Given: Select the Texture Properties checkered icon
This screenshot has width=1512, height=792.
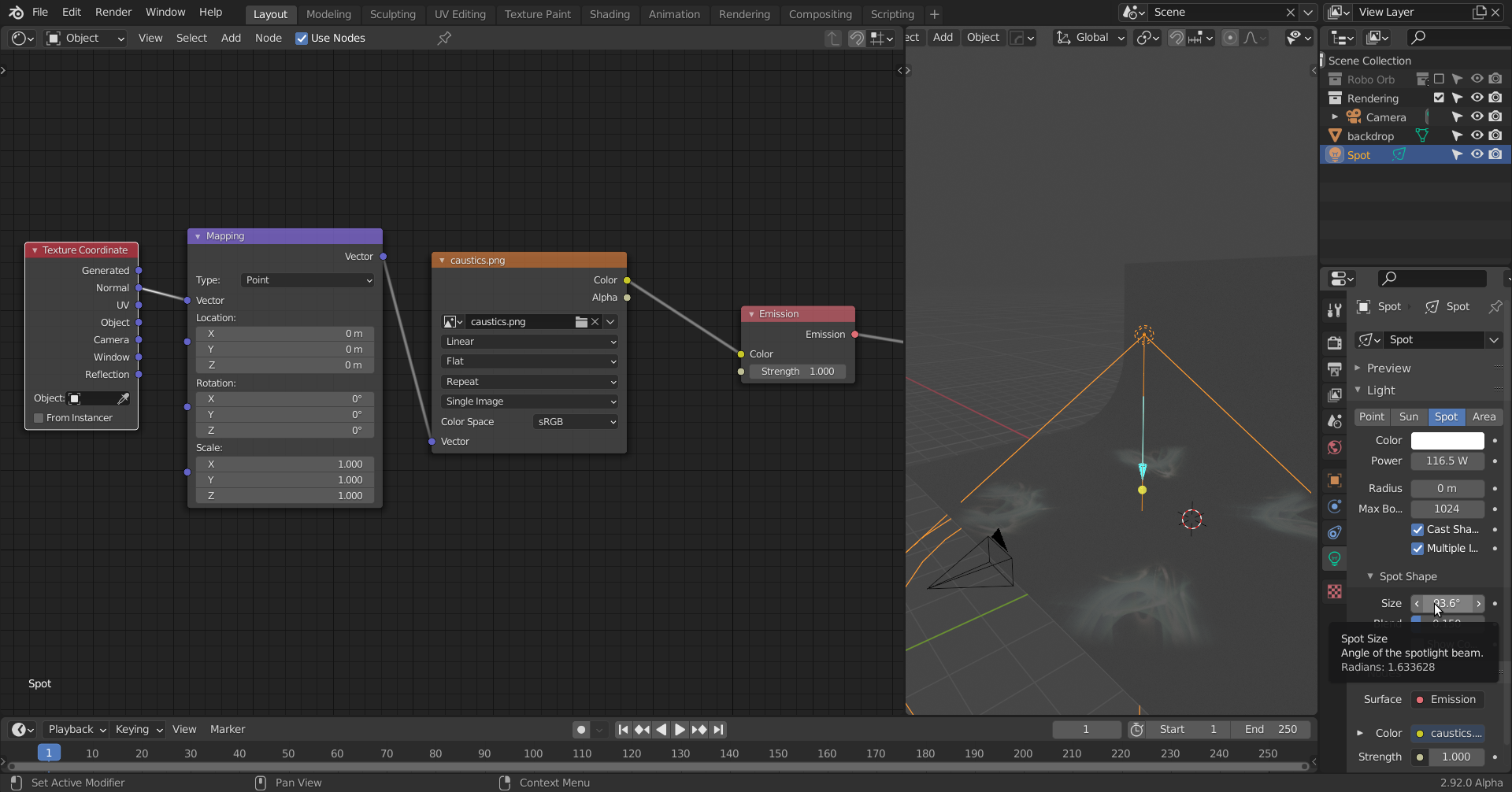Looking at the screenshot, I should click(x=1334, y=592).
